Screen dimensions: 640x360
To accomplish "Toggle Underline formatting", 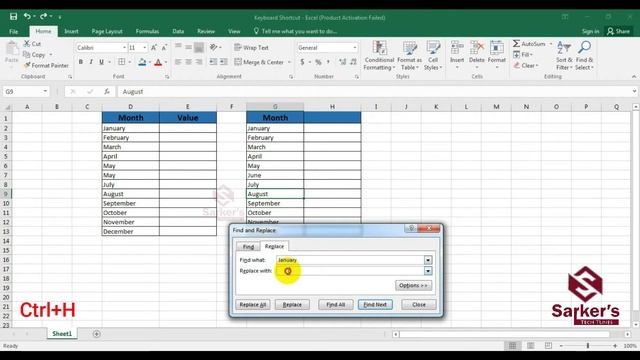I will (x=101, y=62).
